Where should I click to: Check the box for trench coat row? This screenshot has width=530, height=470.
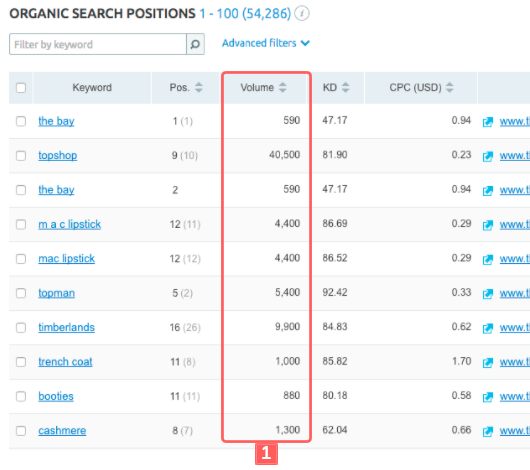[x=21, y=362]
